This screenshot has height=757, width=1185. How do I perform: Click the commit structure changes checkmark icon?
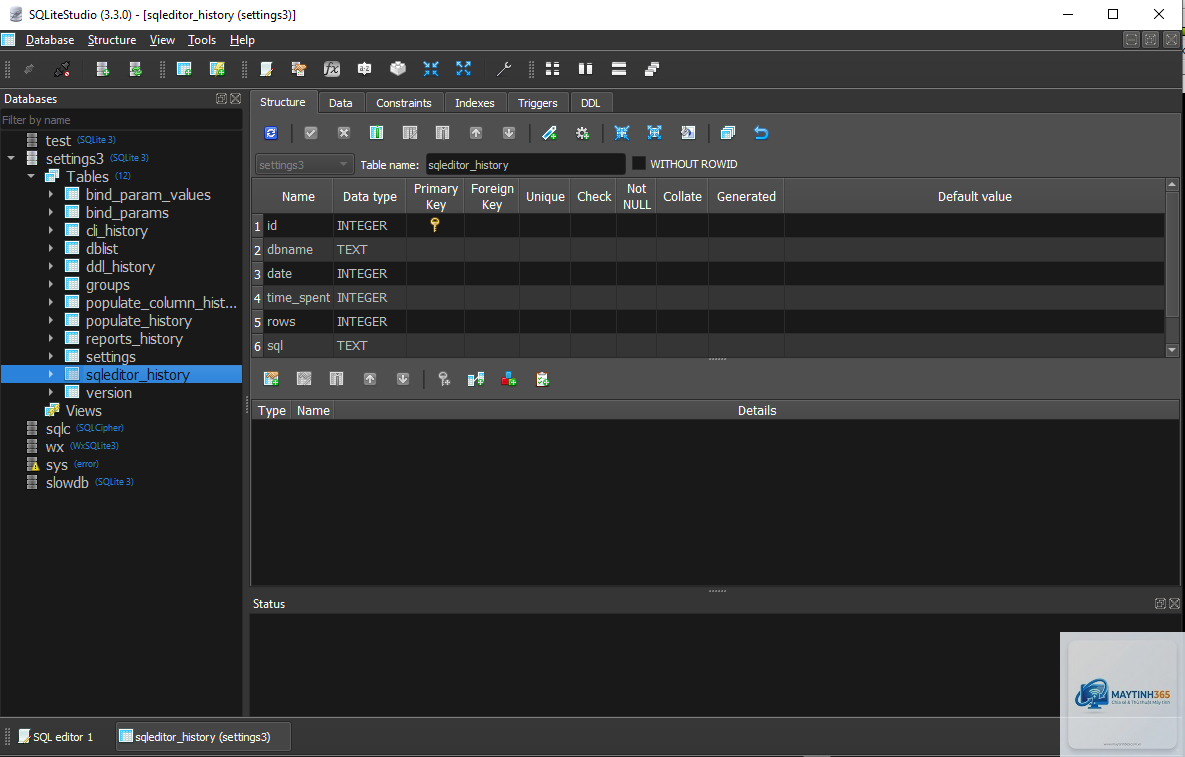[311, 133]
